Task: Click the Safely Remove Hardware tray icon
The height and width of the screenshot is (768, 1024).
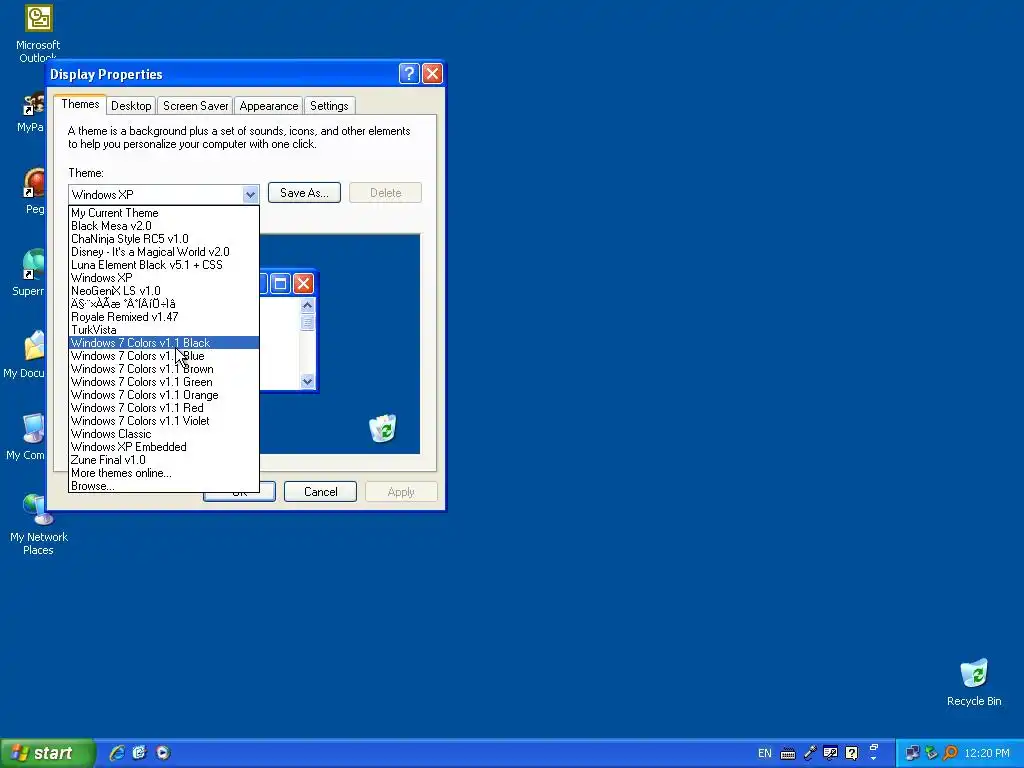Action: 931,753
